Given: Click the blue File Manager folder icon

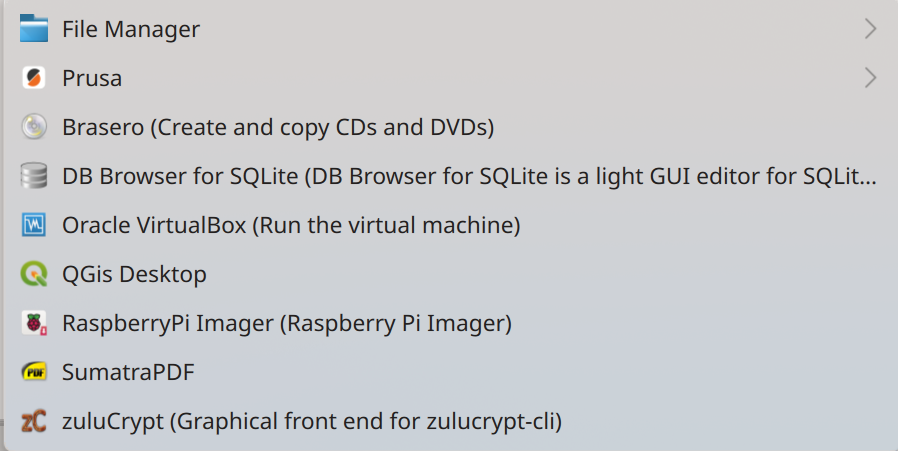Looking at the screenshot, I should coord(34,29).
